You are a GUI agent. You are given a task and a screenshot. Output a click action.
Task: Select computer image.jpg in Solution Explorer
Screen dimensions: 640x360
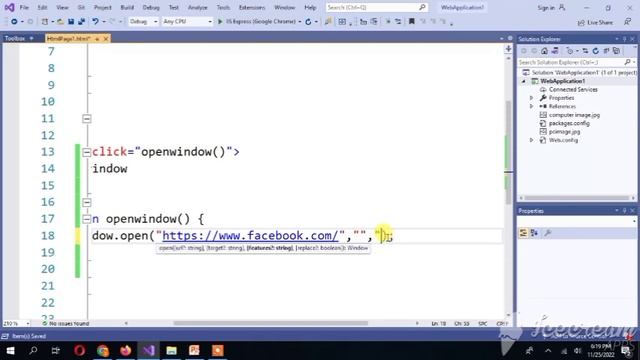[x=574, y=115]
